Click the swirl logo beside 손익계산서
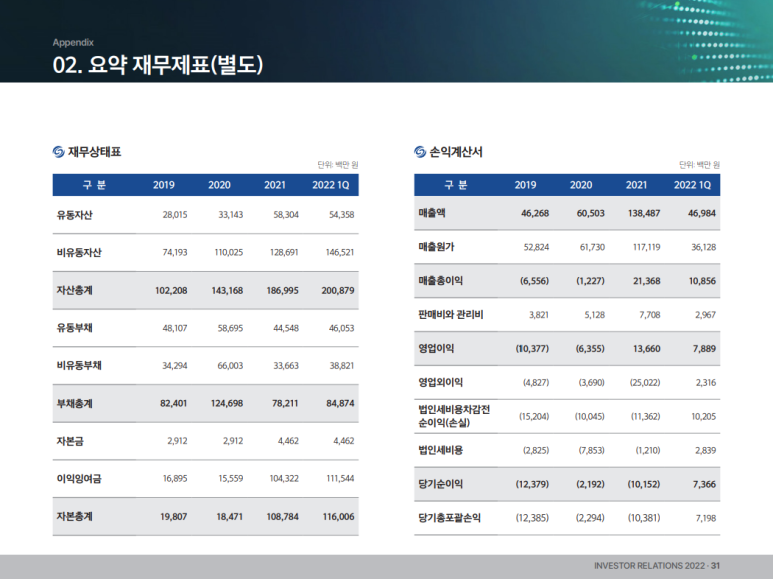The height and width of the screenshot is (579, 773). (x=420, y=152)
